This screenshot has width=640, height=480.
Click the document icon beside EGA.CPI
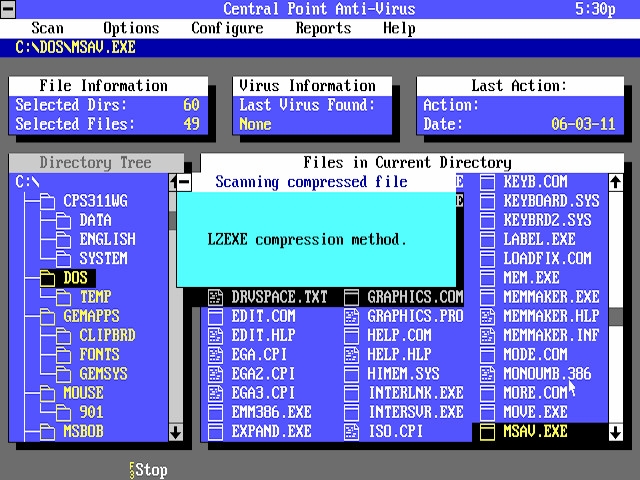click(x=216, y=355)
